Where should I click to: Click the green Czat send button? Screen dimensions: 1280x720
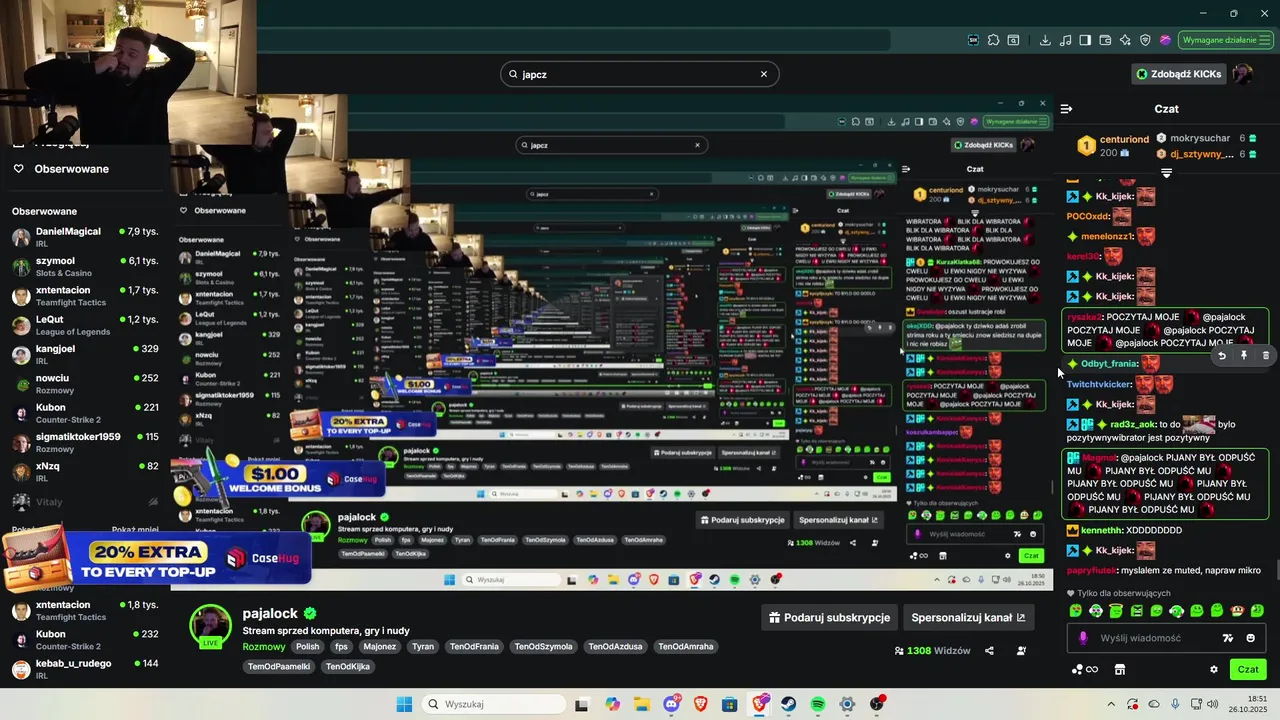pyautogui.click(x=1248, y=670)
